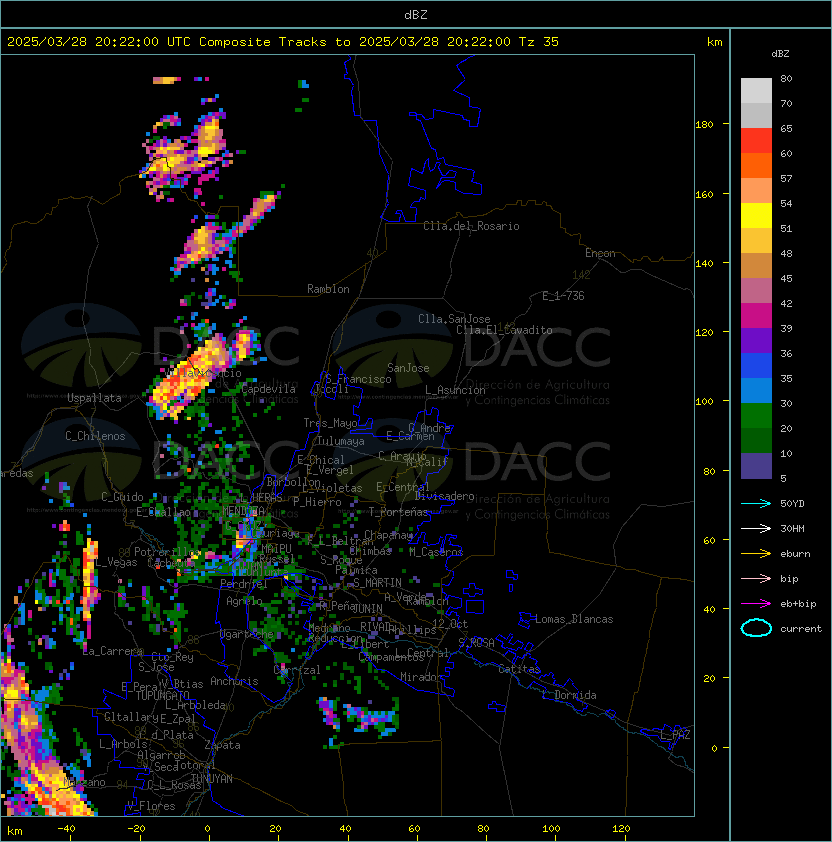Click the 'S_Francisco' map label

358,379
